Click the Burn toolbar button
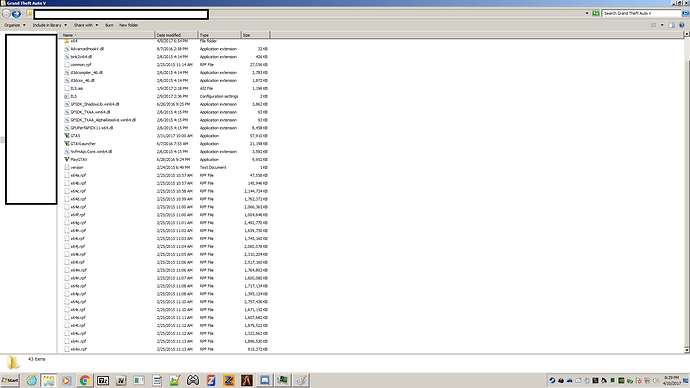 (x=109, y=25)
